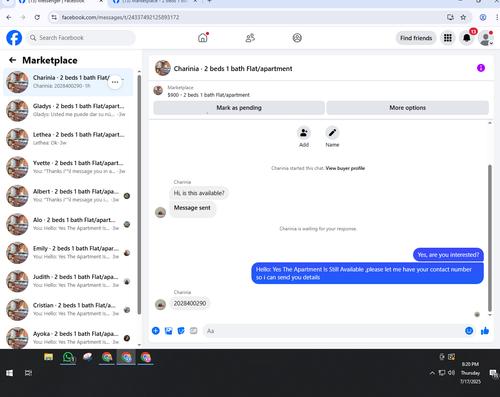
Task: Open Cristian conversation
Action: (68, 310)
